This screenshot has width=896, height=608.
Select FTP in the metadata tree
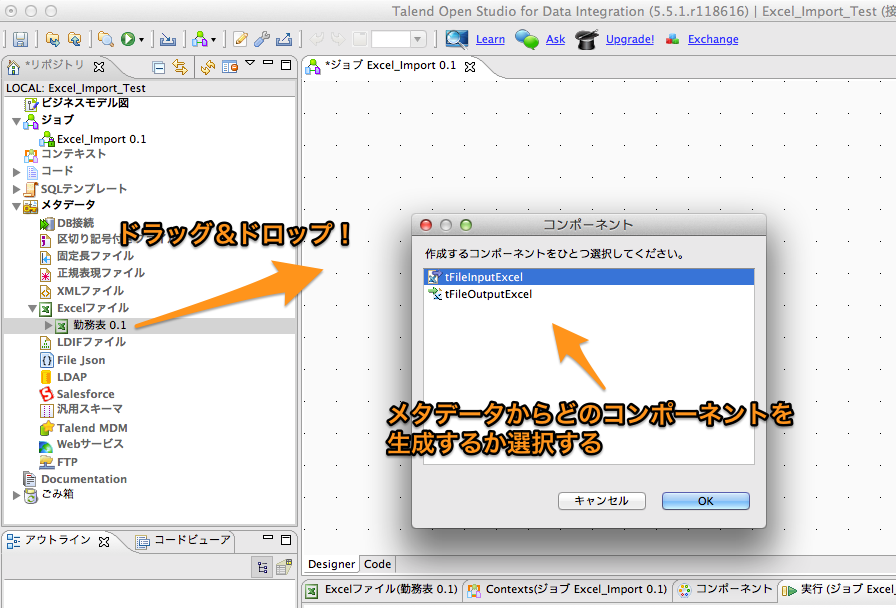(67, 462)
